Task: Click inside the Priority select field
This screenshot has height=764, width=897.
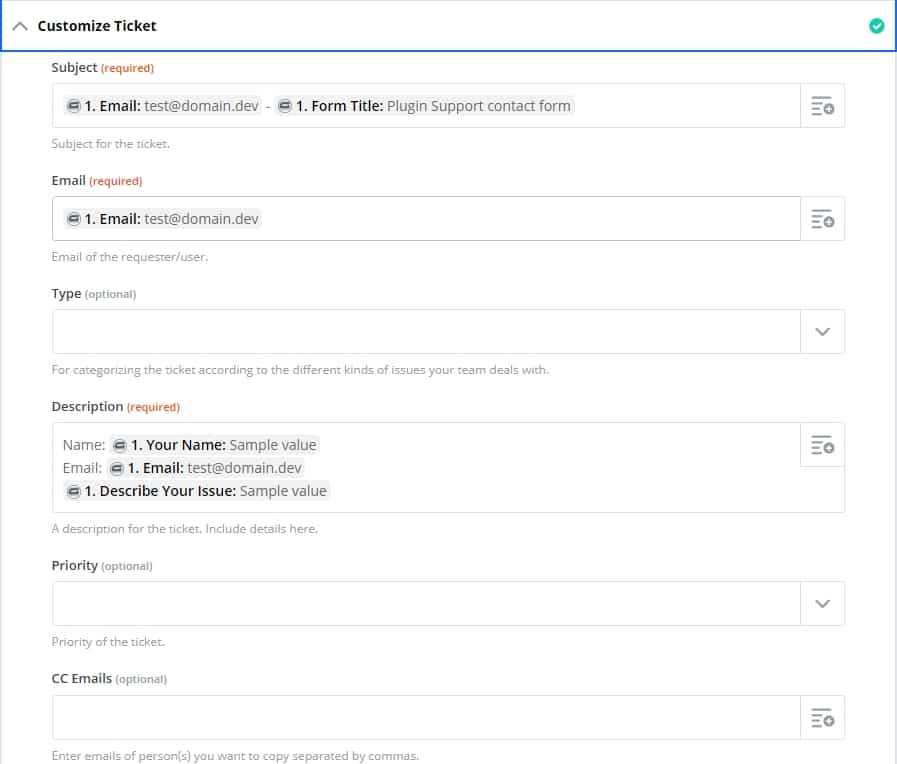Action: 425,604
